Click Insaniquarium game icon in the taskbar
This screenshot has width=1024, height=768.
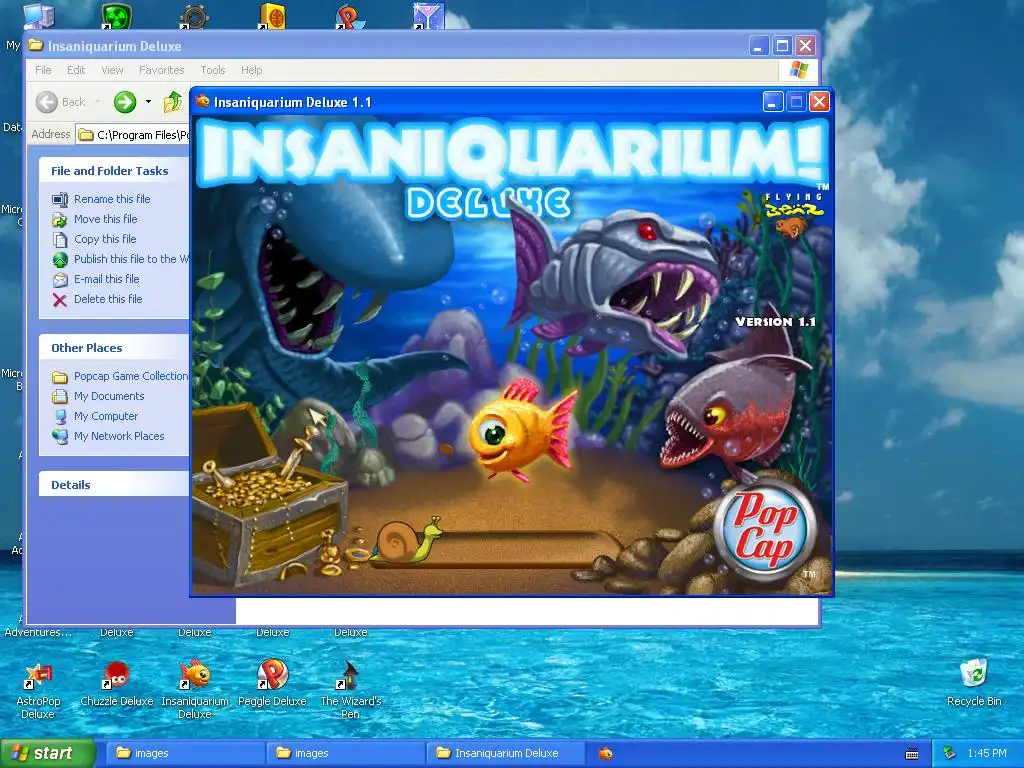pos(606,753)
